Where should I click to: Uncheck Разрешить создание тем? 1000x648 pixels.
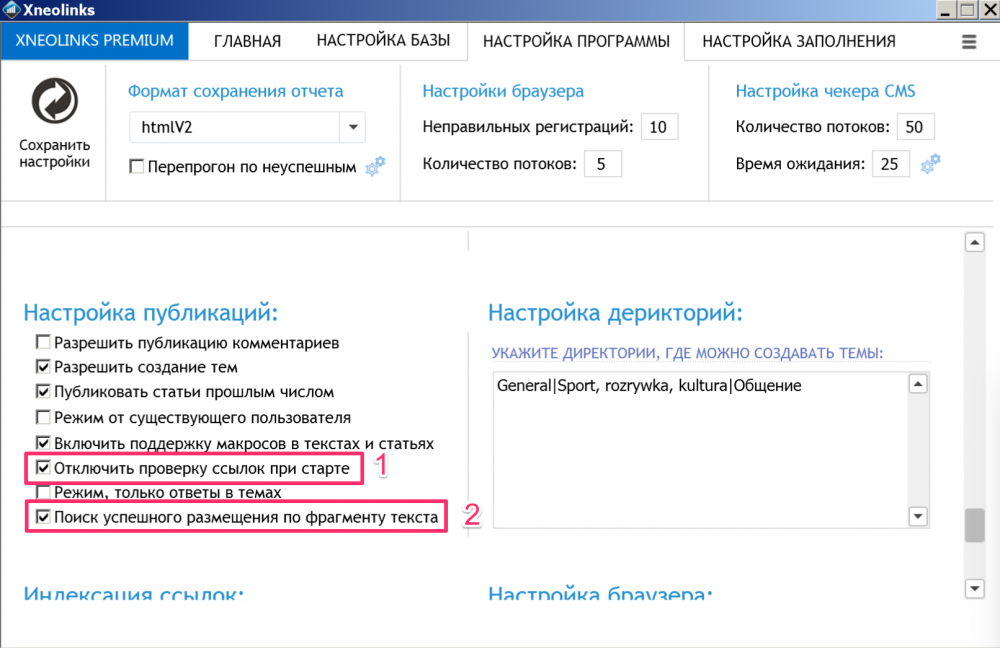(43, 367)
